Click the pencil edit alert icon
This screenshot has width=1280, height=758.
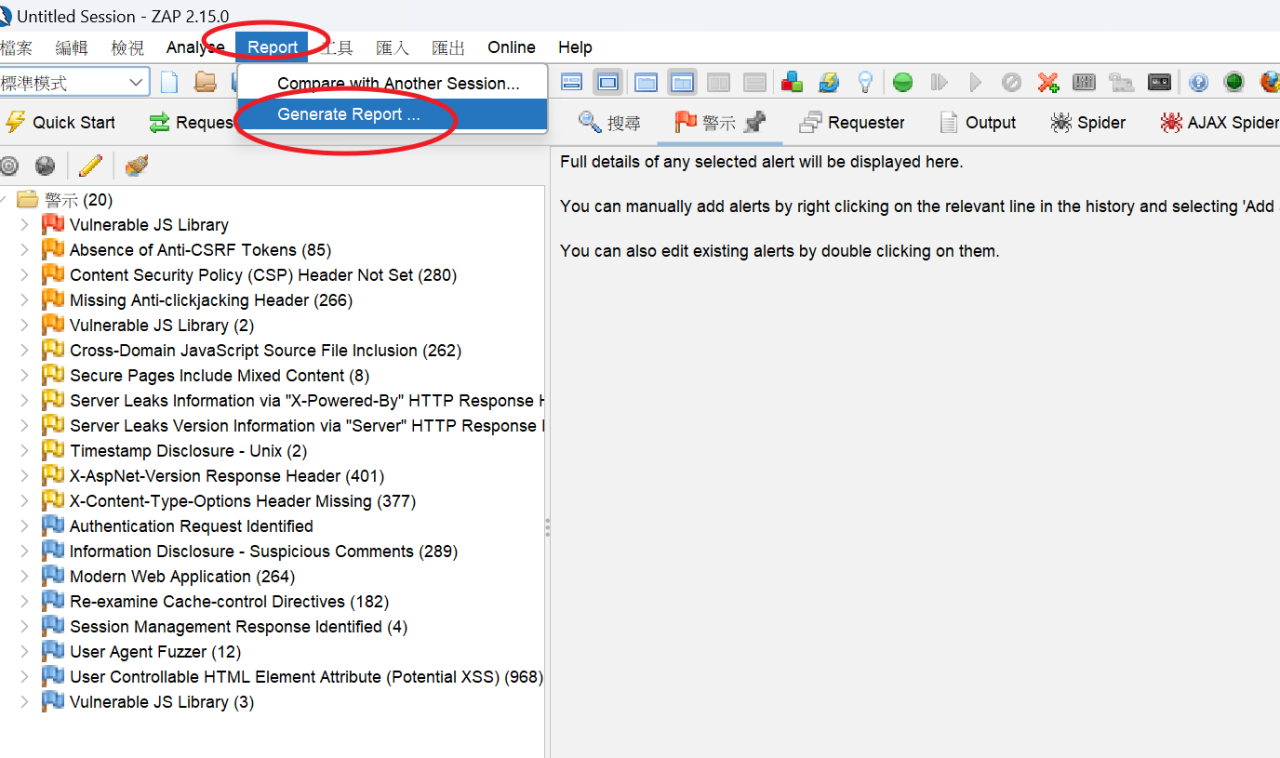tap(90, 166)
